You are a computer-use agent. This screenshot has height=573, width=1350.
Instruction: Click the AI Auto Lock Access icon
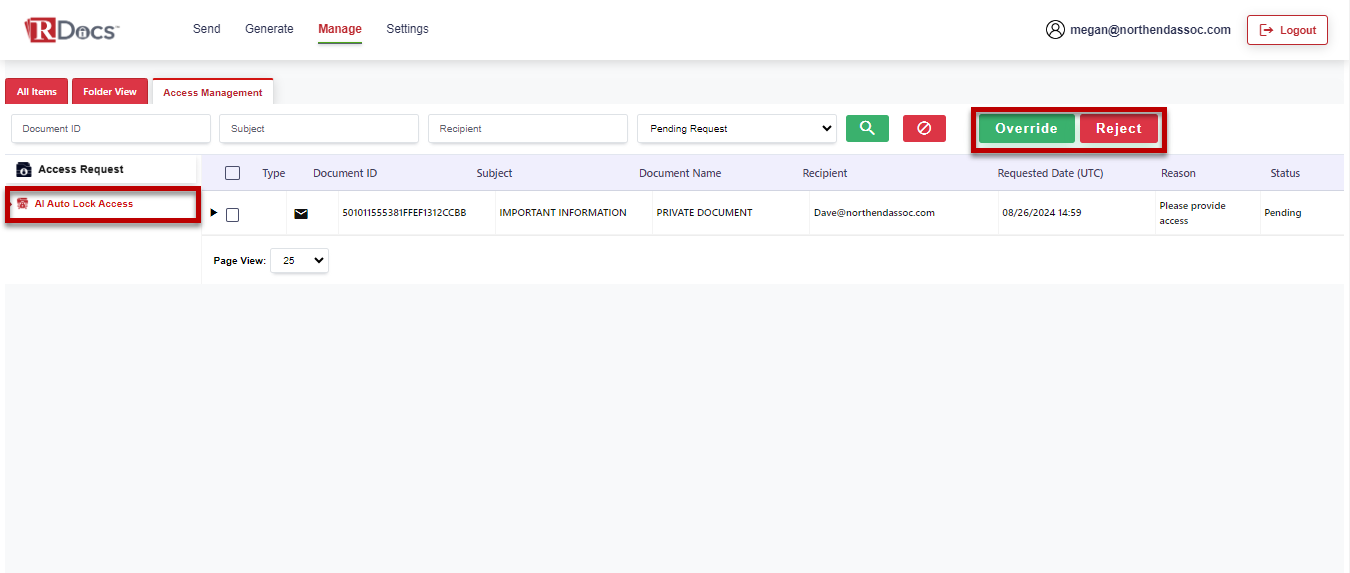23,204
